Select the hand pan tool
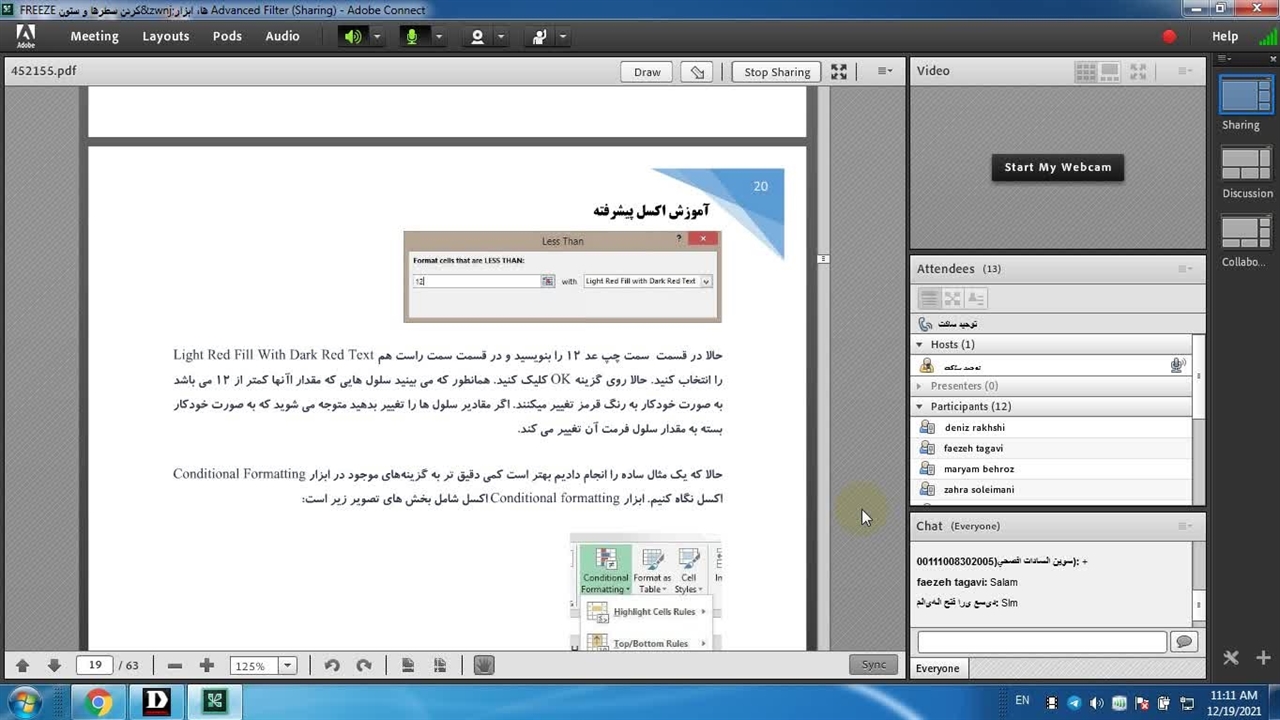This screenshot has height=720, width=1280. [484, 666]
